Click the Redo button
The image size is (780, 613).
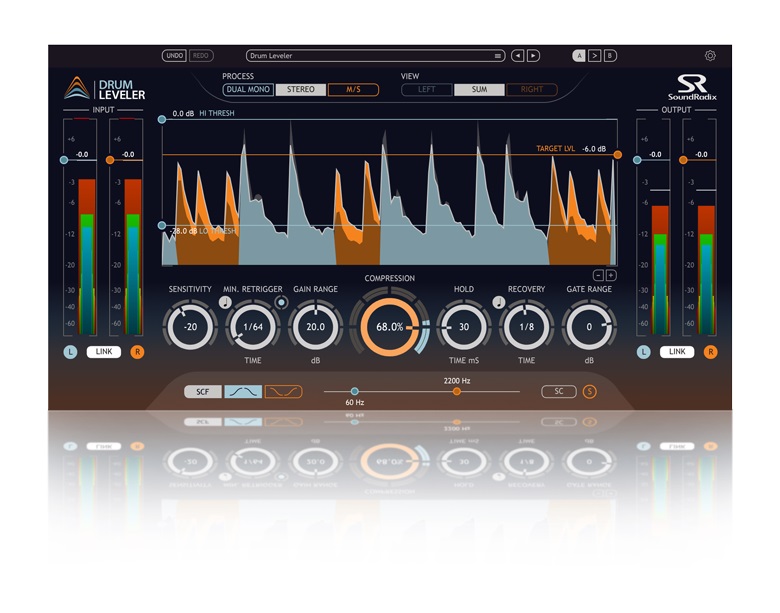(201, 56)
